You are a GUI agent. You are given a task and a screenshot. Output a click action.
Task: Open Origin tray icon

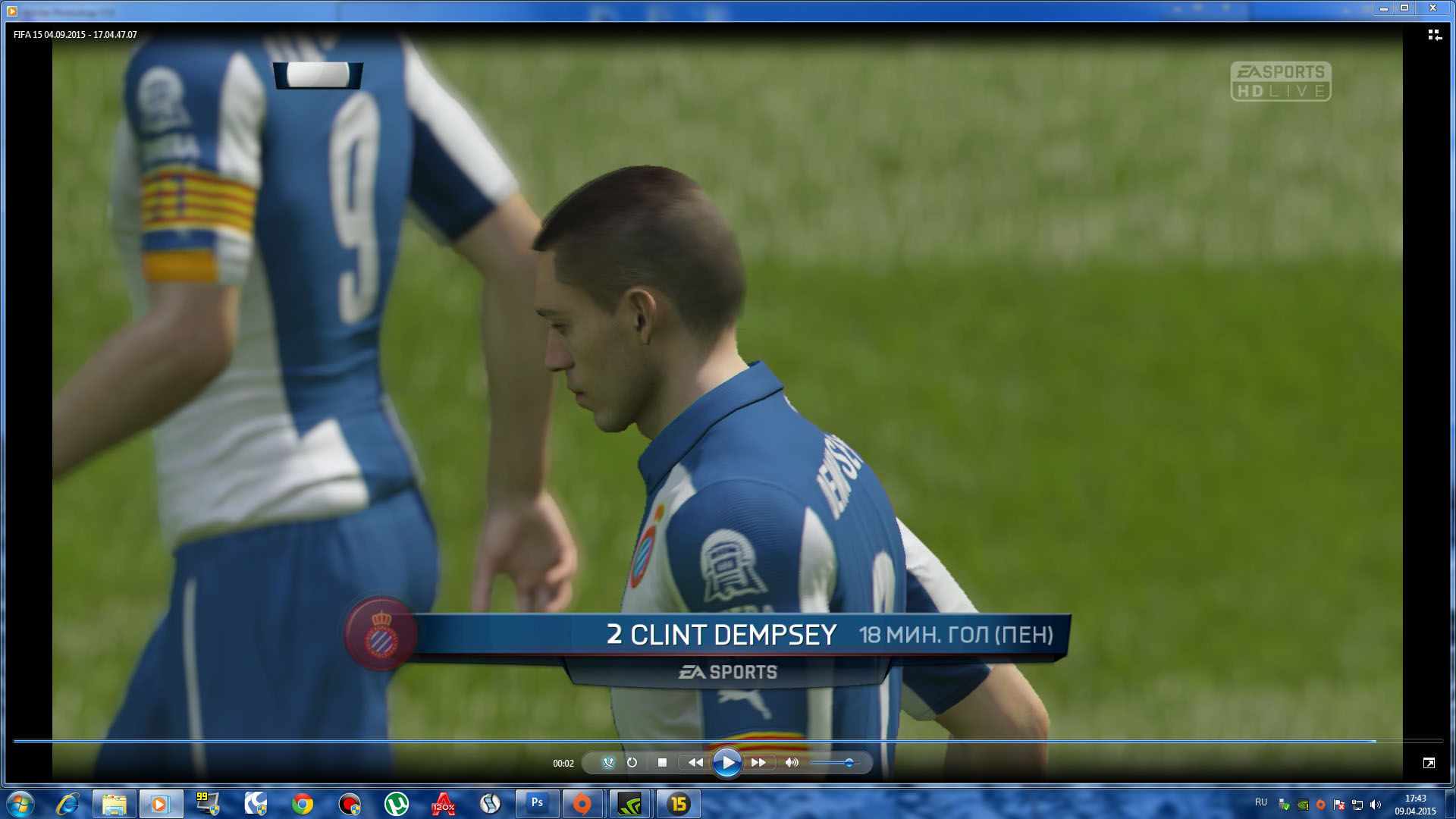point(1320,805)
